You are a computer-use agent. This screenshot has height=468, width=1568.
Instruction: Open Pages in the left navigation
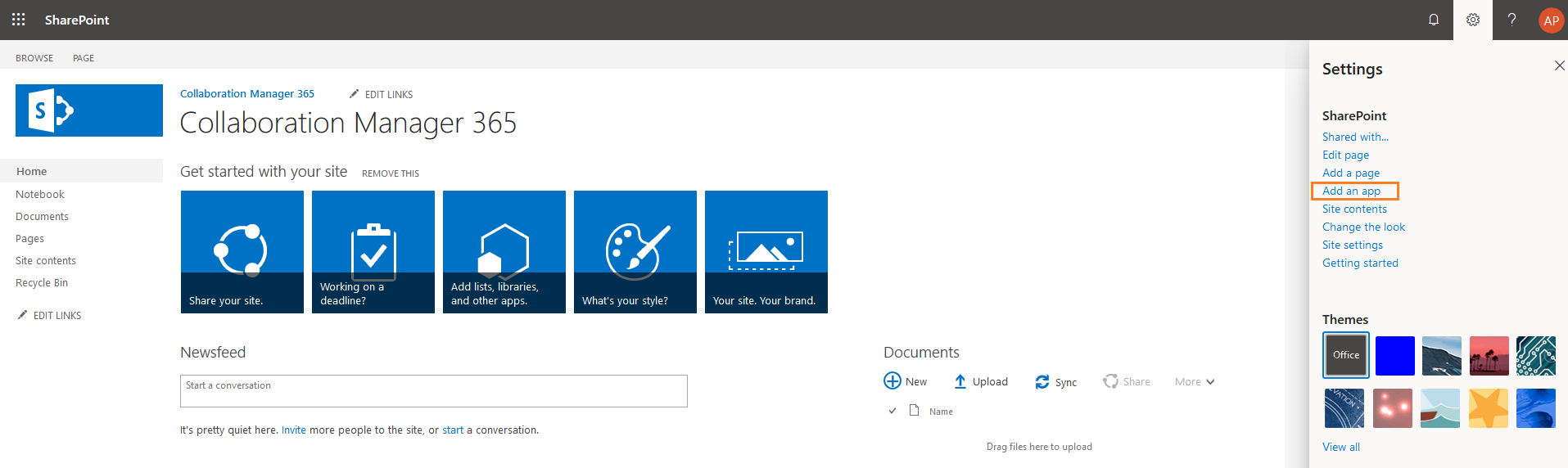pos(29,238)
